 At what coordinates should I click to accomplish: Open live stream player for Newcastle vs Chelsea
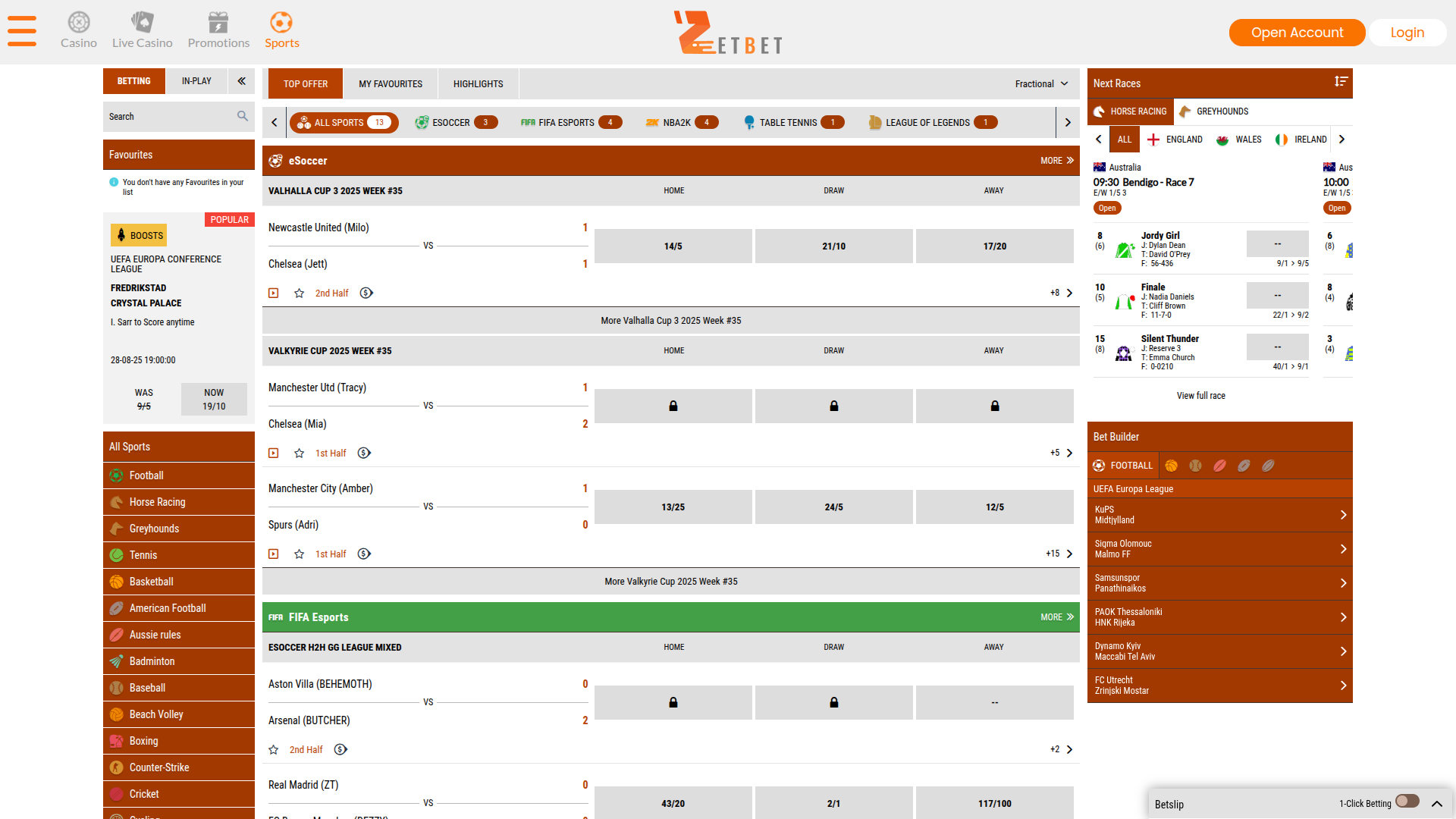pyautogui.click(x=274, y=293)
